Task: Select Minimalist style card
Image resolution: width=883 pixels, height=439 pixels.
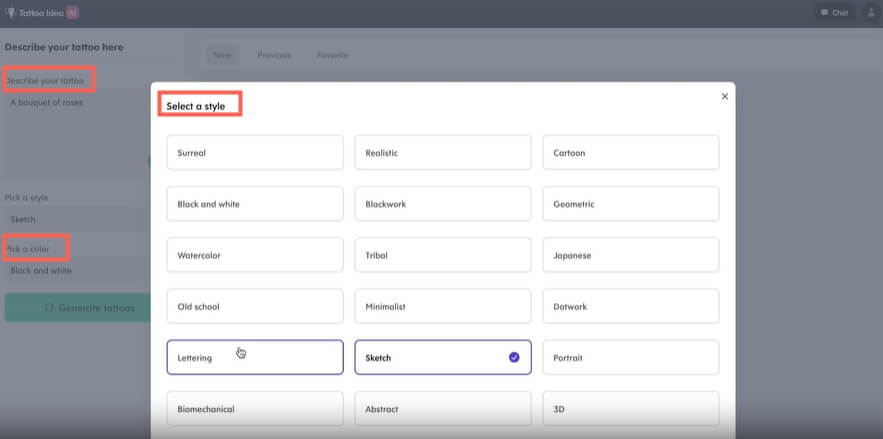Action: coord(443,306)
